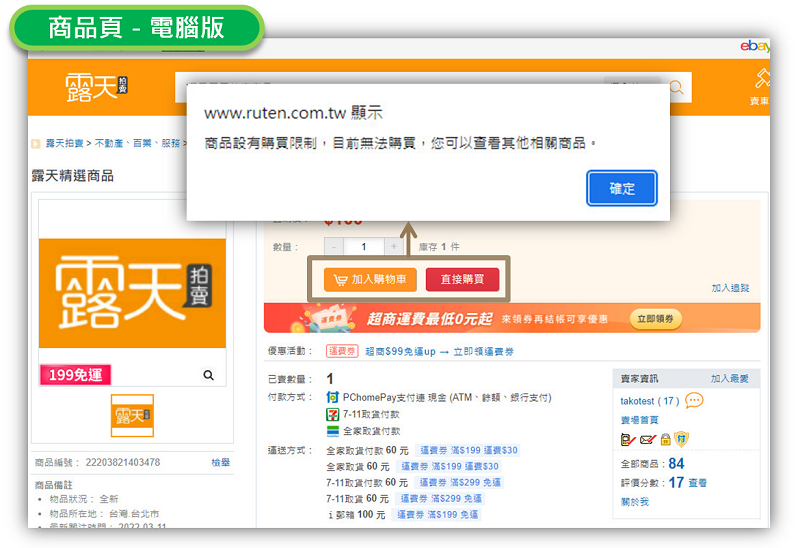Click the 加入追蹤 link
Image resolution: width=800 pixels, height=548 pixels.
pos(730,288)
